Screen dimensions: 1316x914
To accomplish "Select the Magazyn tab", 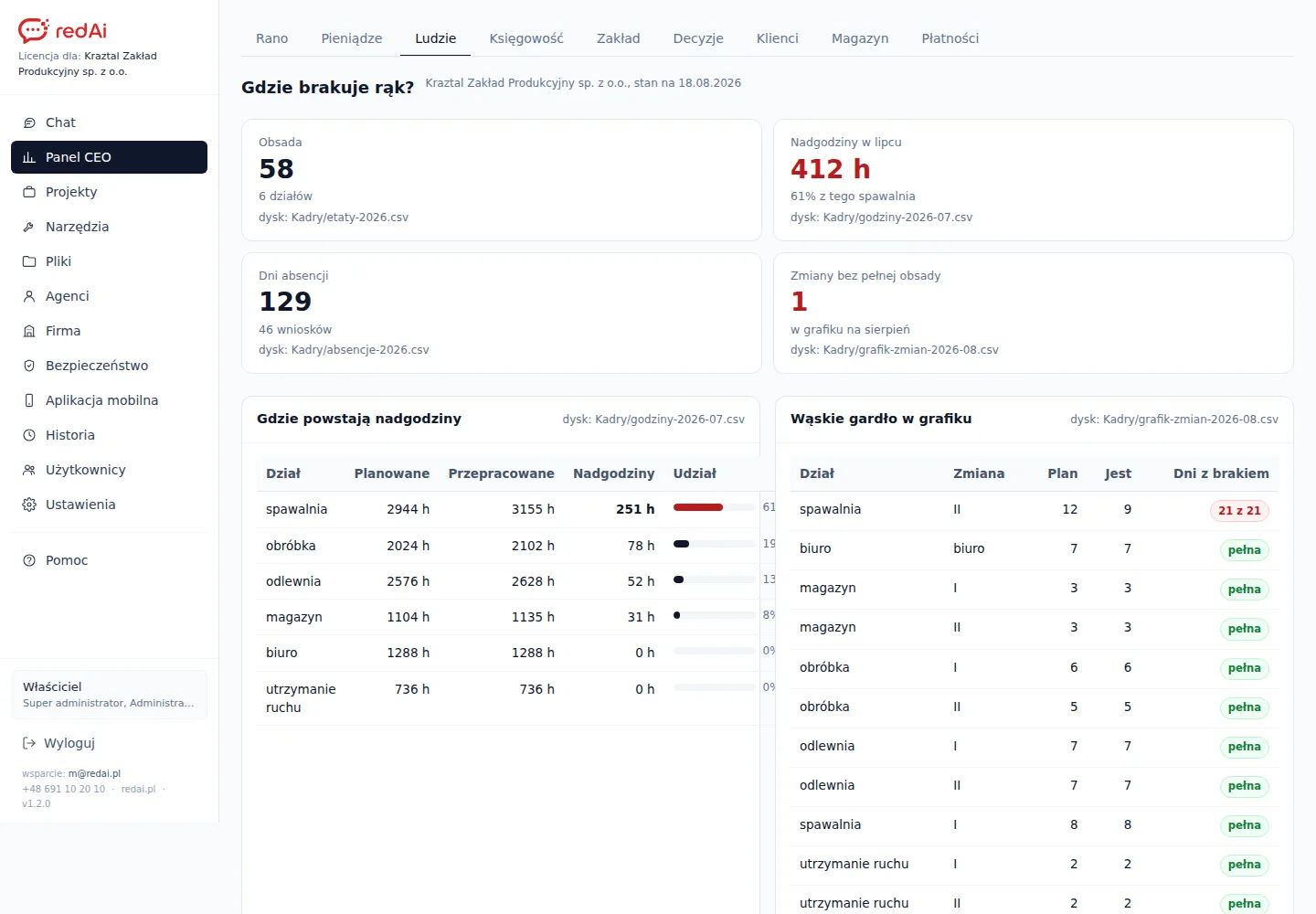I will point(860,38).
